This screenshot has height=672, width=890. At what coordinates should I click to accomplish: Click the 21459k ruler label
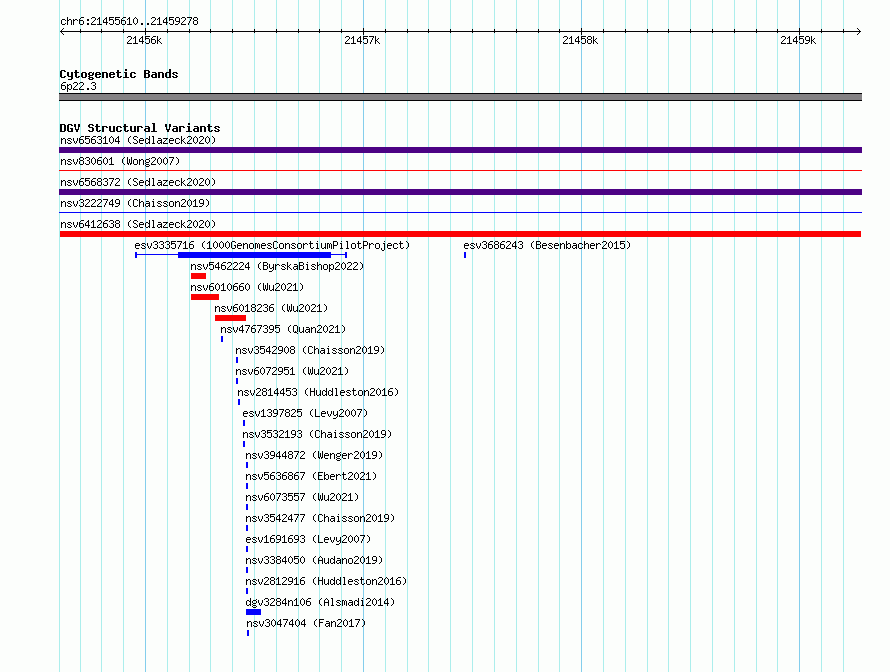click(x=798, y=40)
